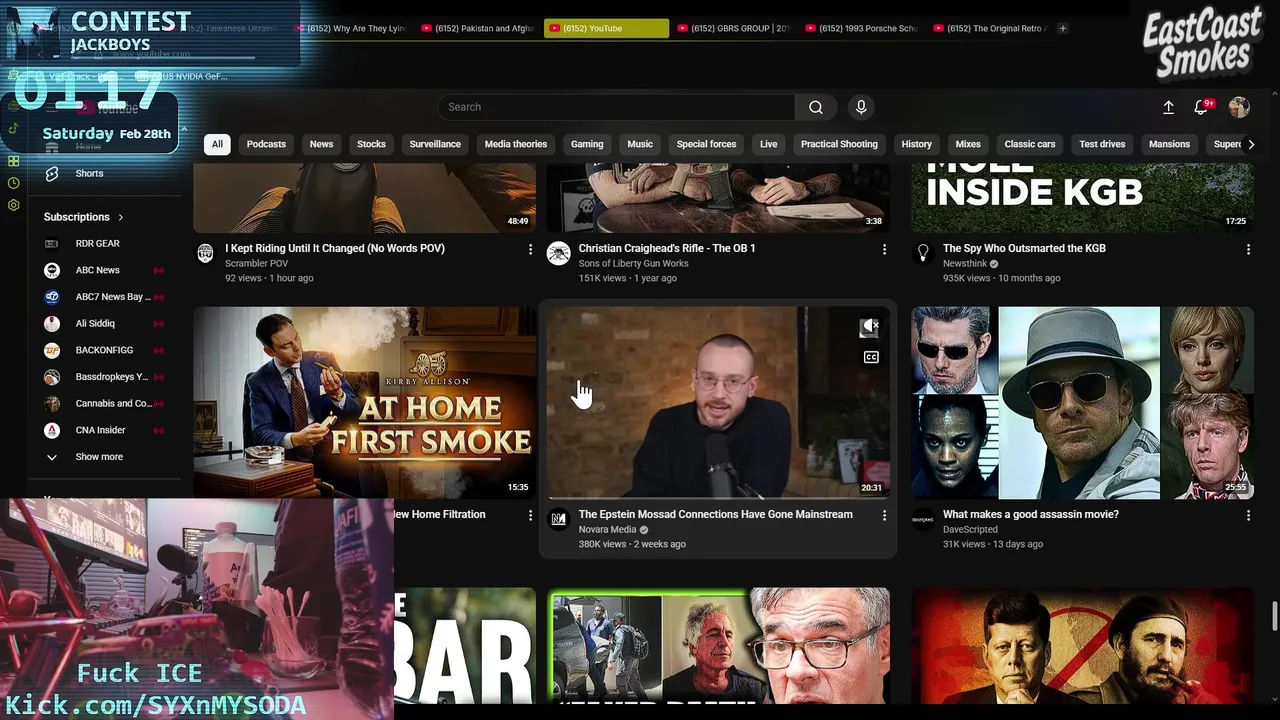The height and width of the screenshot is (720, 1280).
Task: Switch to the GBRS GROUP browser tab
Action: point(735,28)
